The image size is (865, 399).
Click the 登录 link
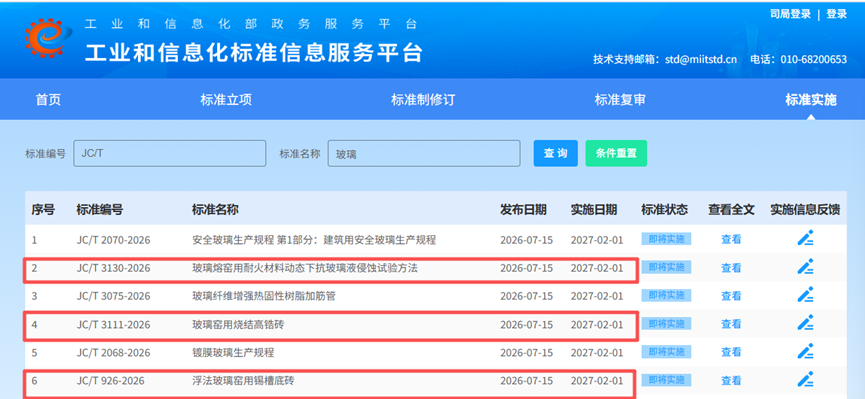[836, 14]
